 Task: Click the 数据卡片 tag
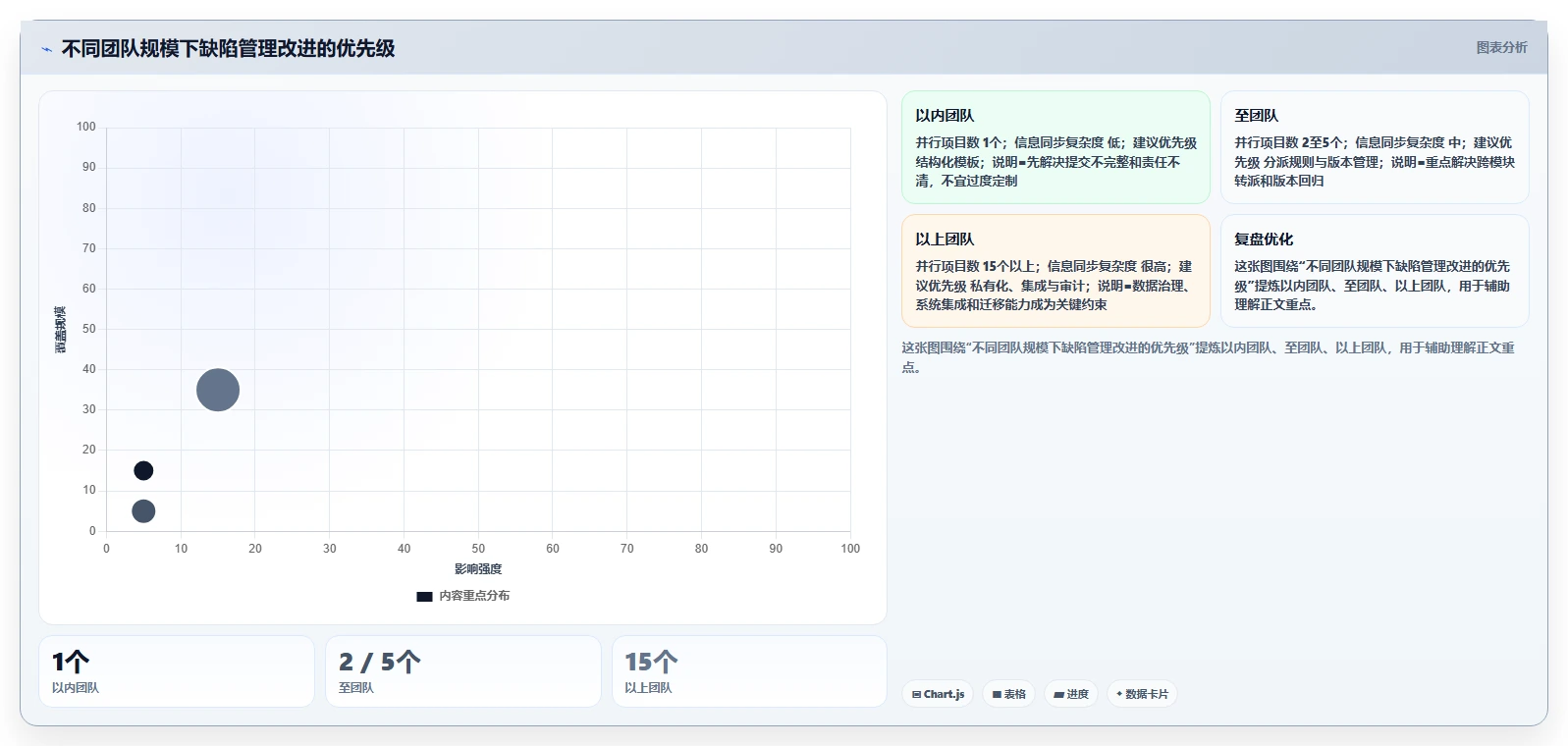pyautogui.click(x=1142, y=694)
